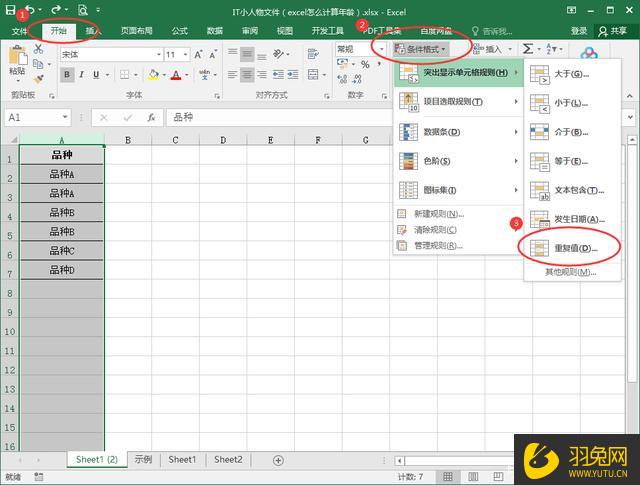Image resolution: width=640 pixels, height=485 pixels.
Task: Toggle Middle vertical alignment
Action: [x=247, y=54]
